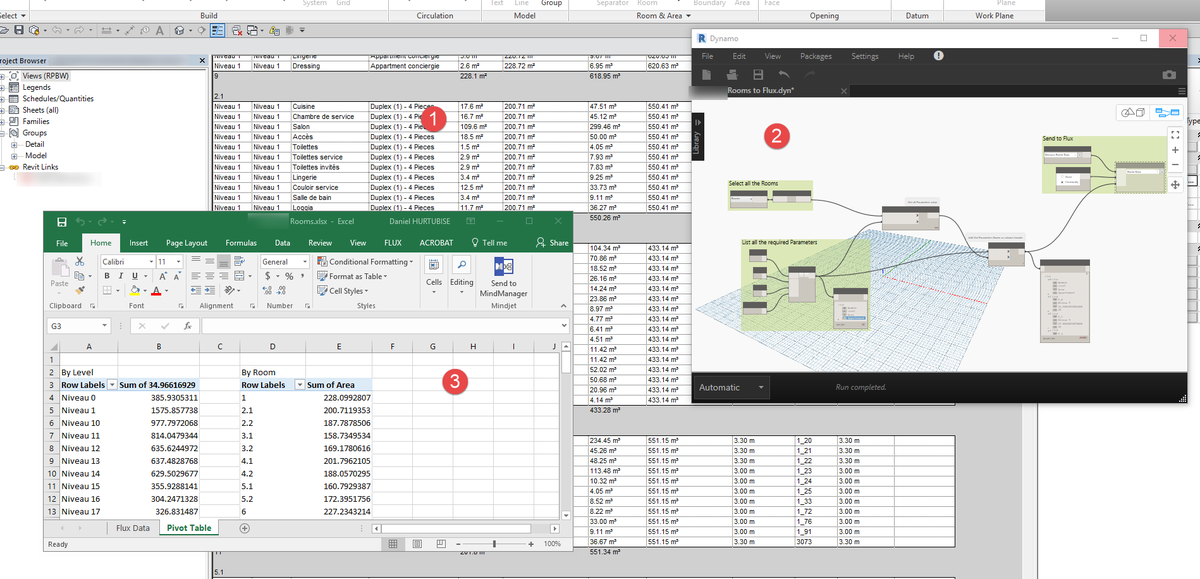Image resolution: width=1200 pixels, height=579 pixels.
Task: Click the Cut scissors icon in Excel
Action: point(81,261)
